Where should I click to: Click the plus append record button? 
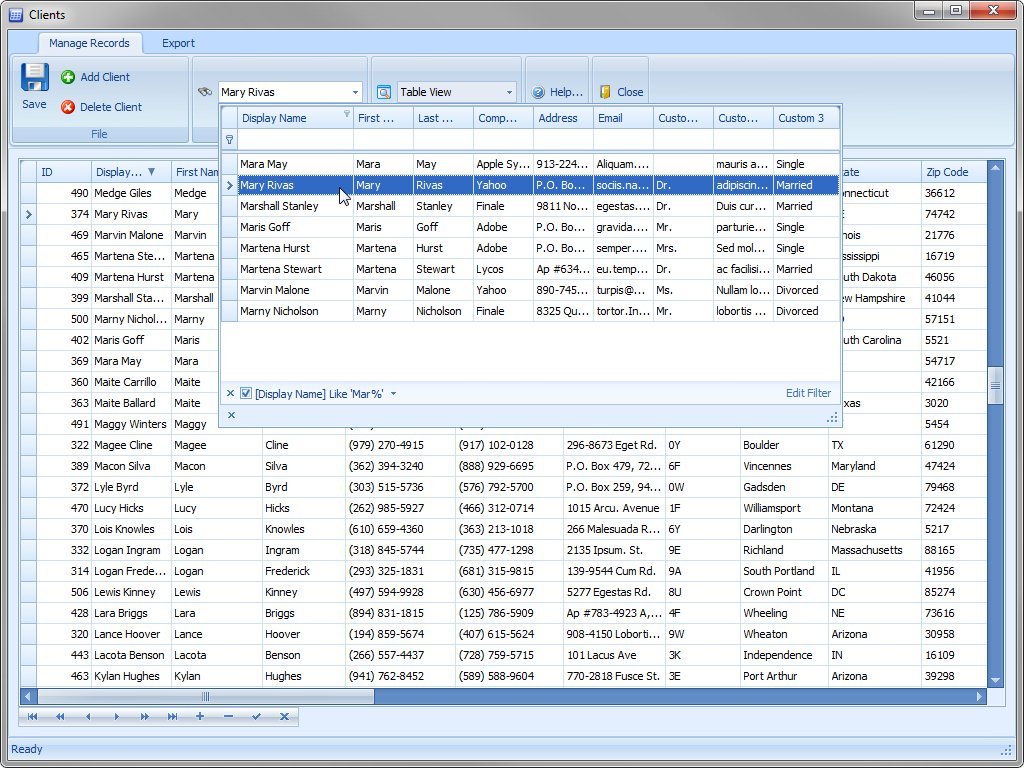200,717
